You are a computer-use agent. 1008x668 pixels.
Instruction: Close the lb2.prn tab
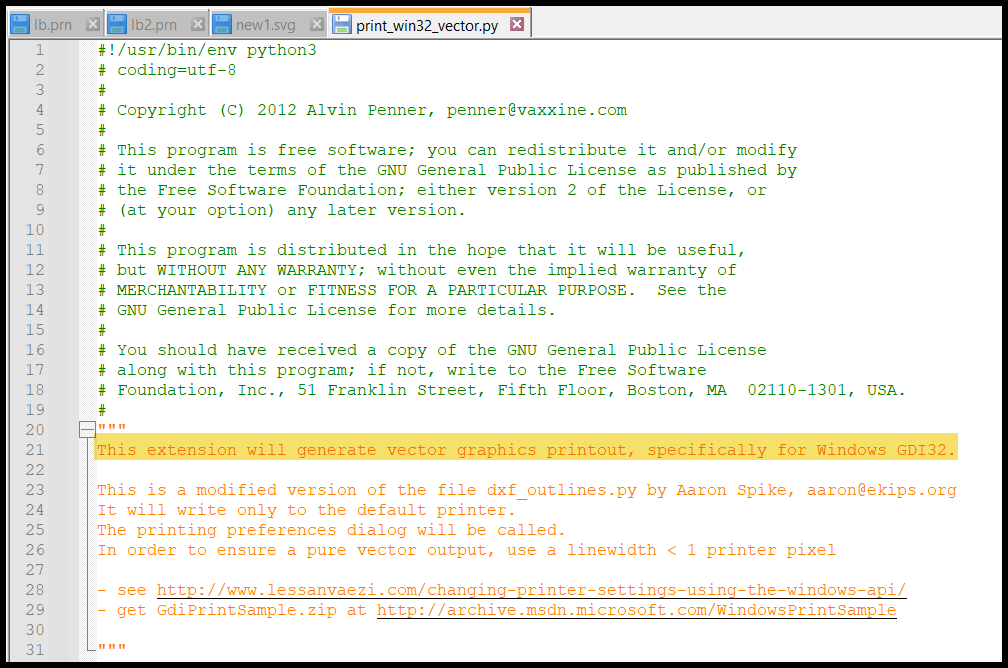point(197,24)
